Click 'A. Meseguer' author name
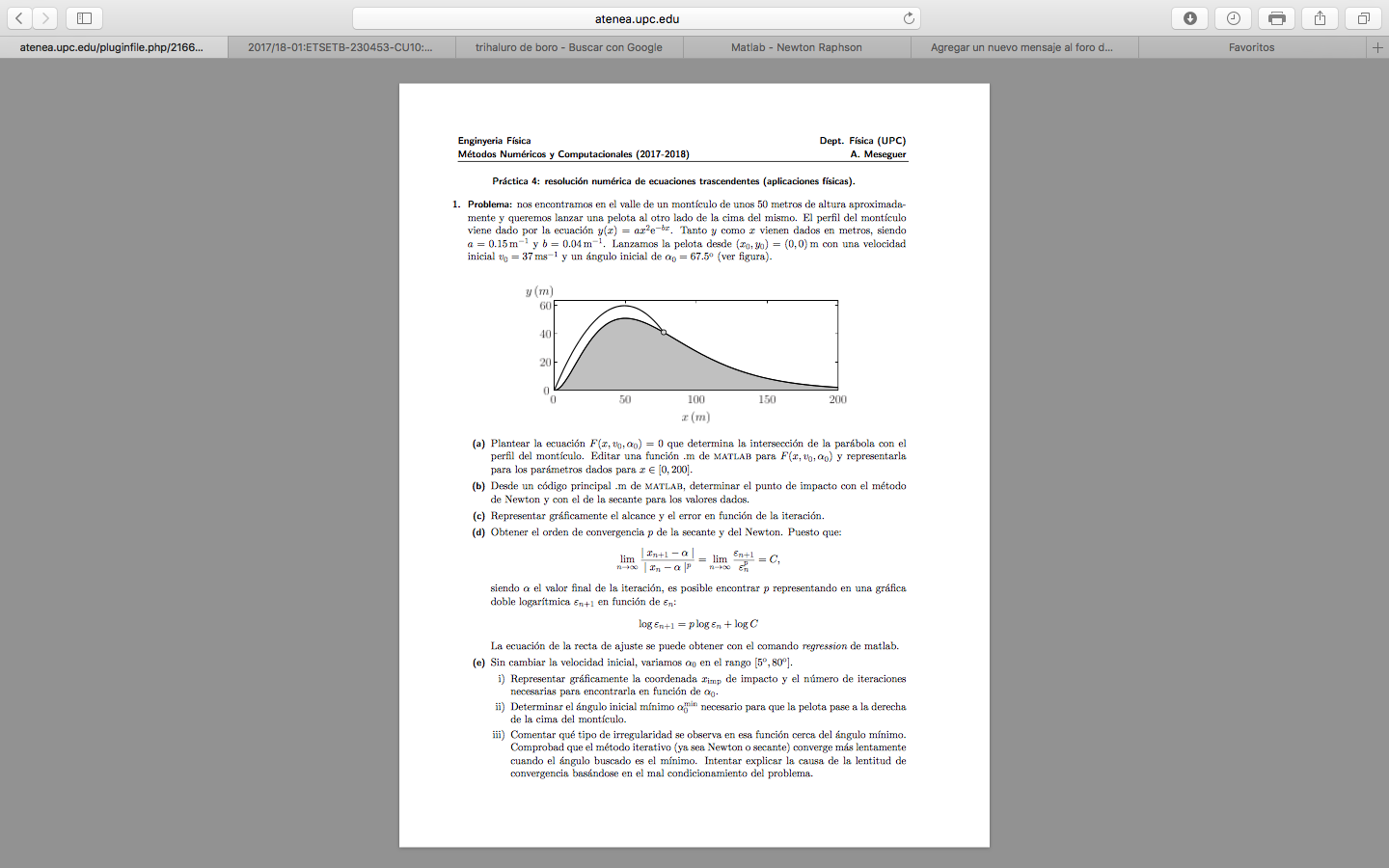This screenshot has width=1389, height=868. pyautogui.click(x=878, y=154)
